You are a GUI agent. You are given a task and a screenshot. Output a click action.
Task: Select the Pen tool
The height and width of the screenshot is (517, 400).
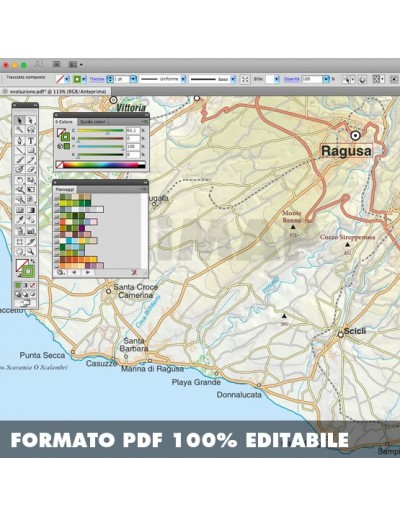[x=20, y=140]
